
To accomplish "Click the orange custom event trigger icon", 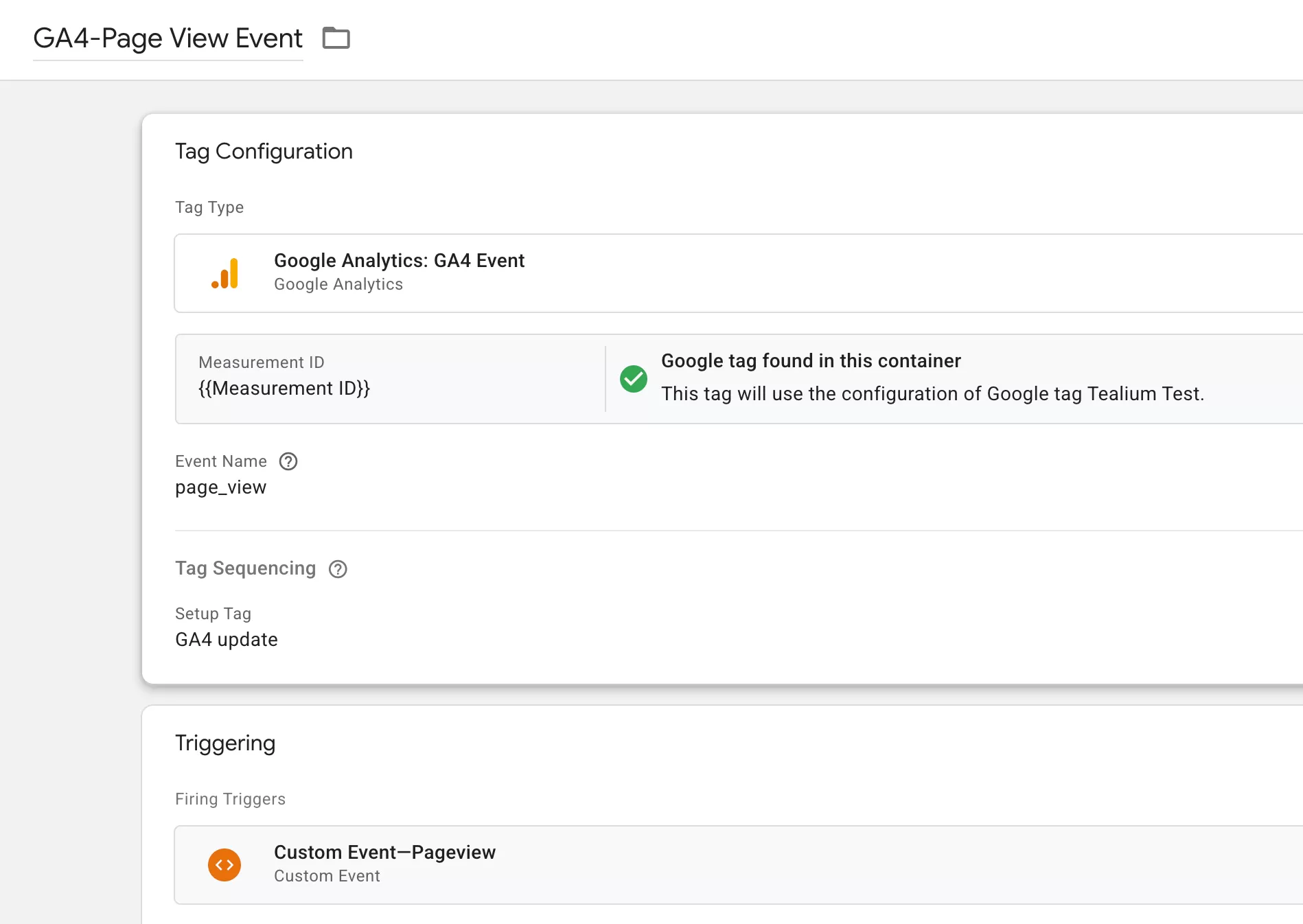I will click(224, 865).
